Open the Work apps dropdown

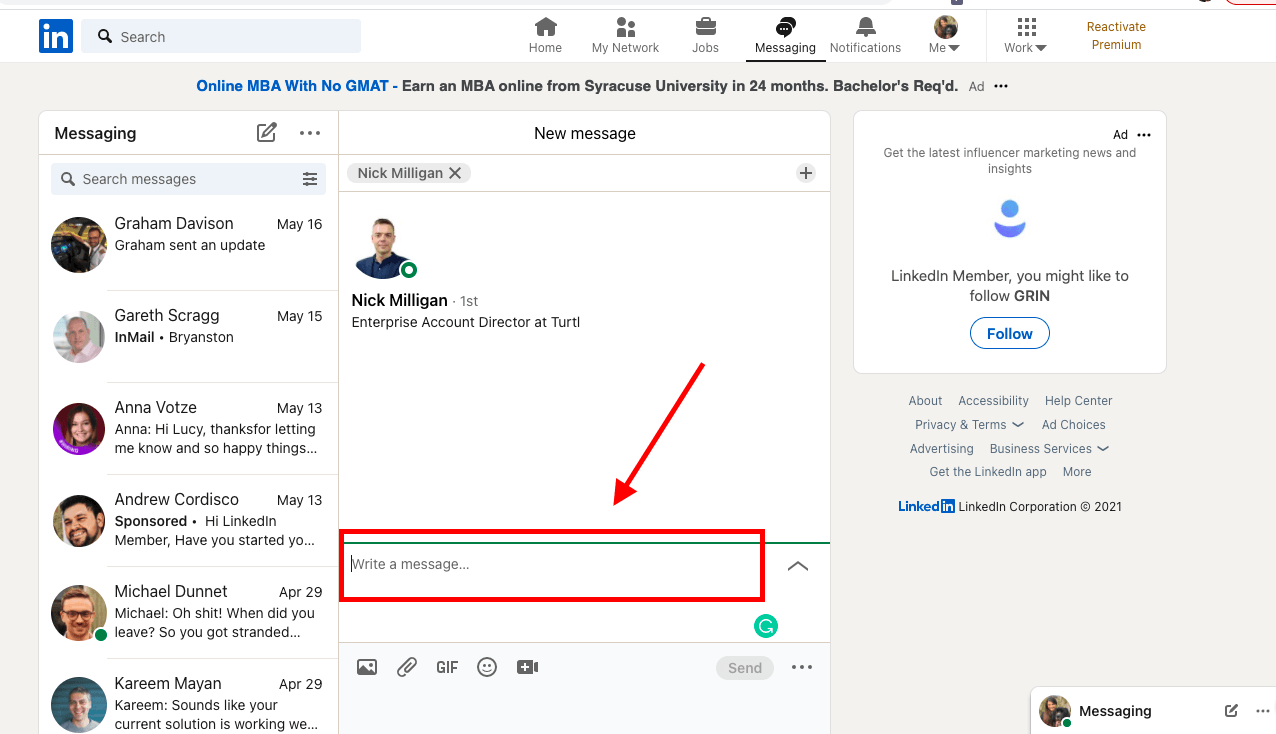click(1026, 36)
